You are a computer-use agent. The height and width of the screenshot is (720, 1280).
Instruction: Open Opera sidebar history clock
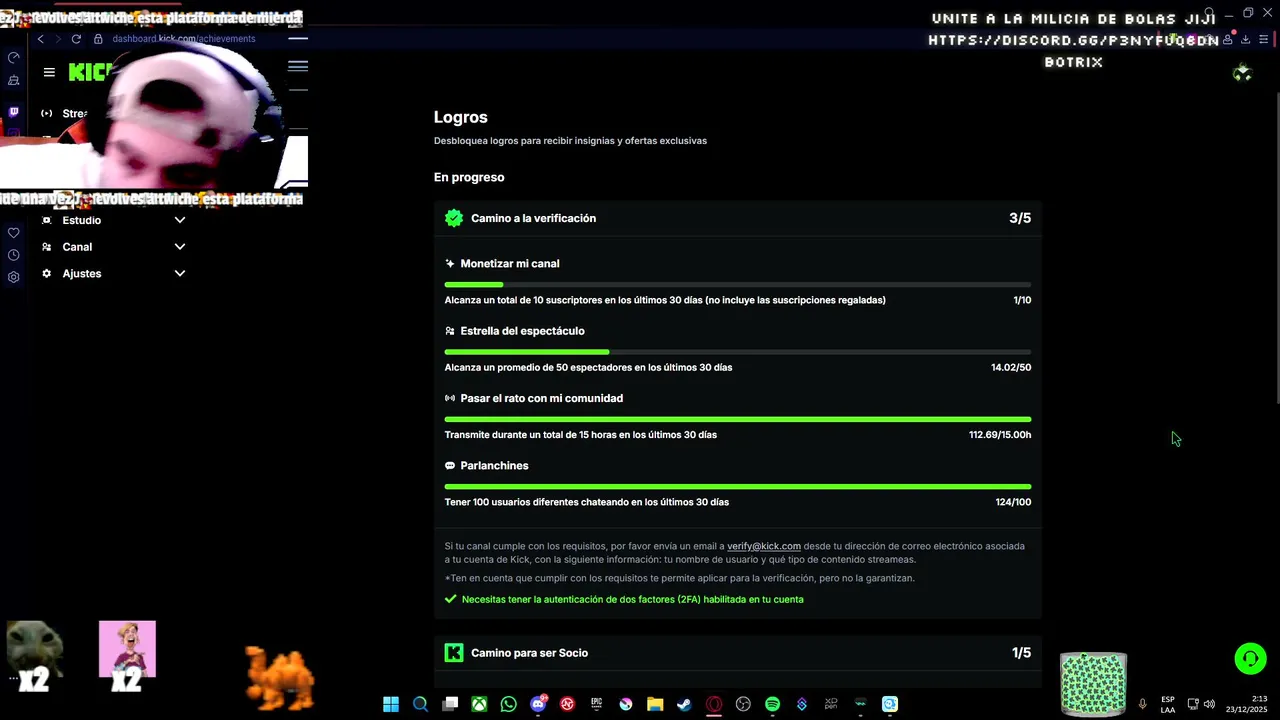(13, 255)
